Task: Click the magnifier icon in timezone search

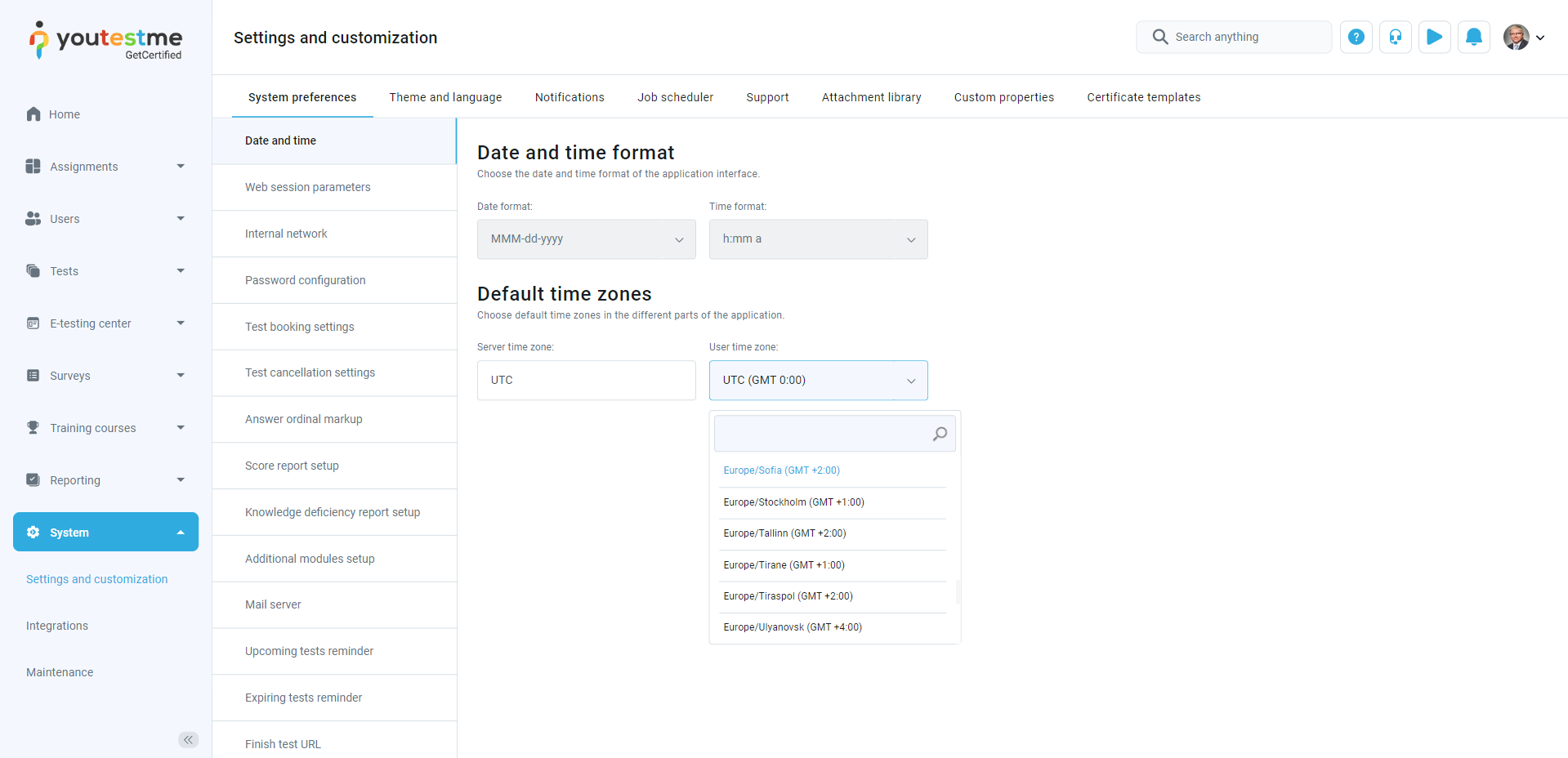Action: [x=940, y=434]
